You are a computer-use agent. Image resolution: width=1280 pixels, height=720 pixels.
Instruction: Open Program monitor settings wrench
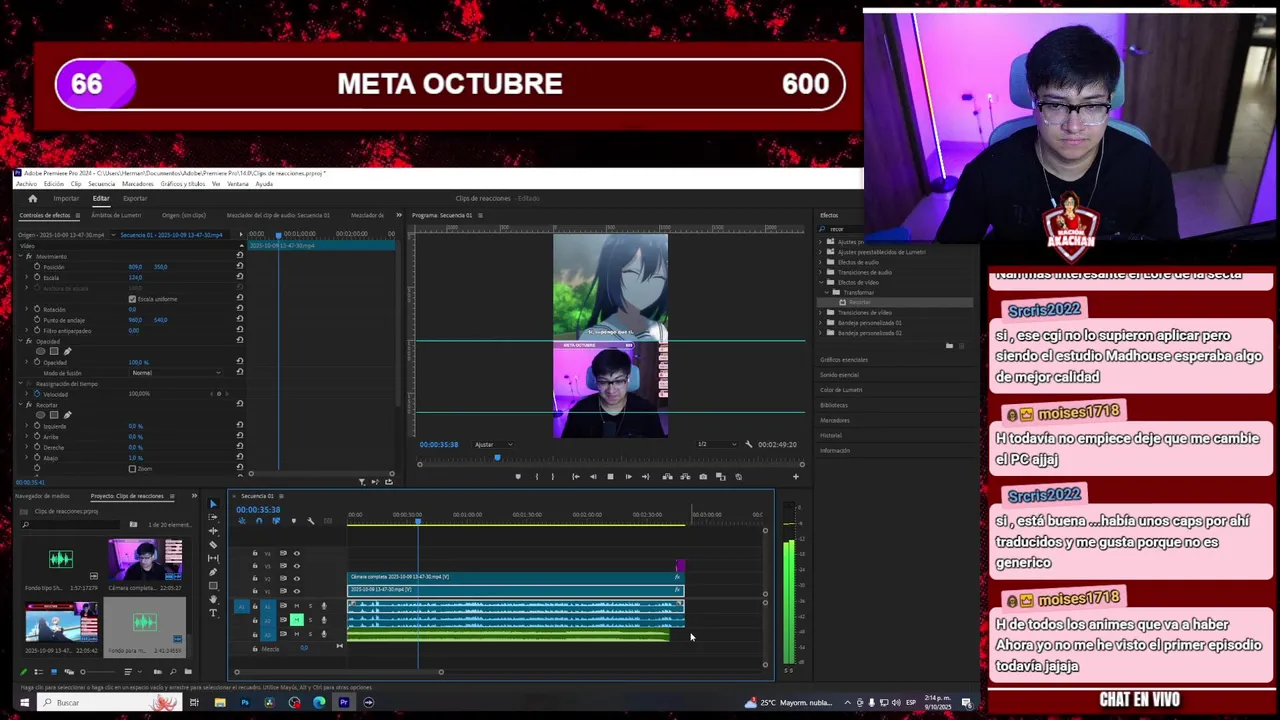tap(748, 444)
